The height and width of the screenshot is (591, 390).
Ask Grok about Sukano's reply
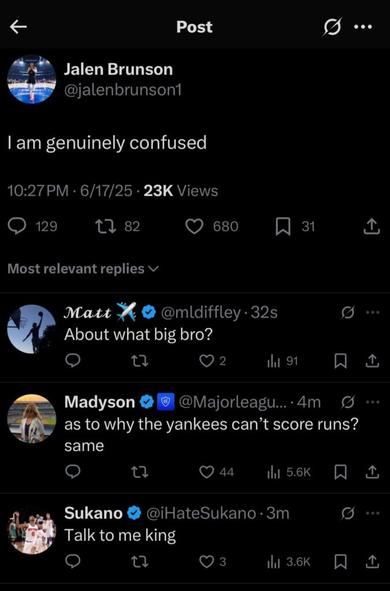(347, 513)
